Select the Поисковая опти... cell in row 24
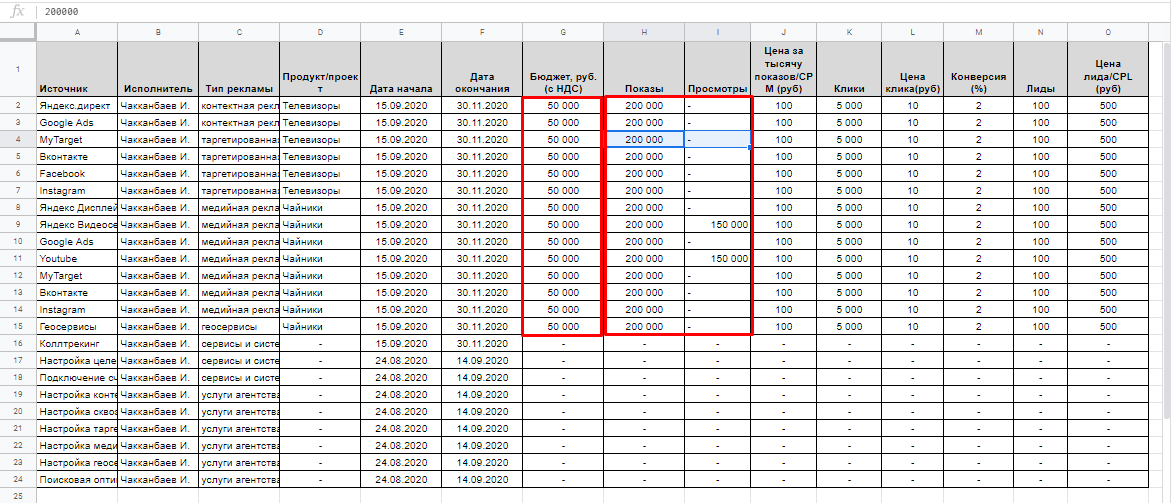This screenshot has height=503, width=1173. 77,479
